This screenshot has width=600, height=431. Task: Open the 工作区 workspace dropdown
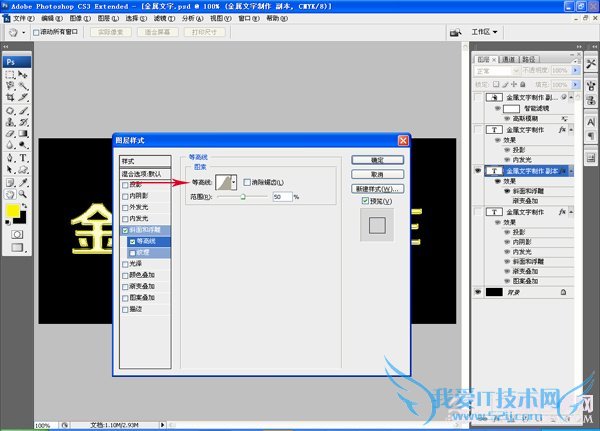click(x=484, y=32)
